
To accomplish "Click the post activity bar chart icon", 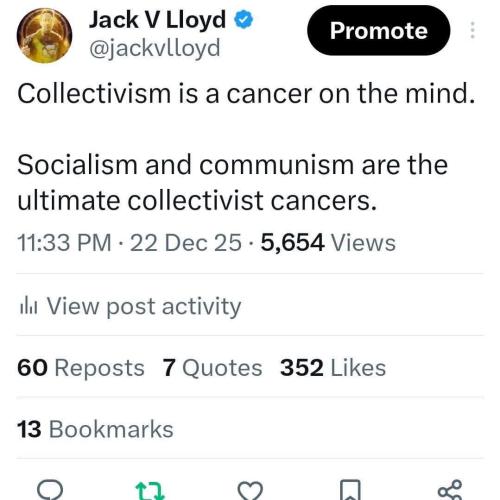I will pos(28,306).
